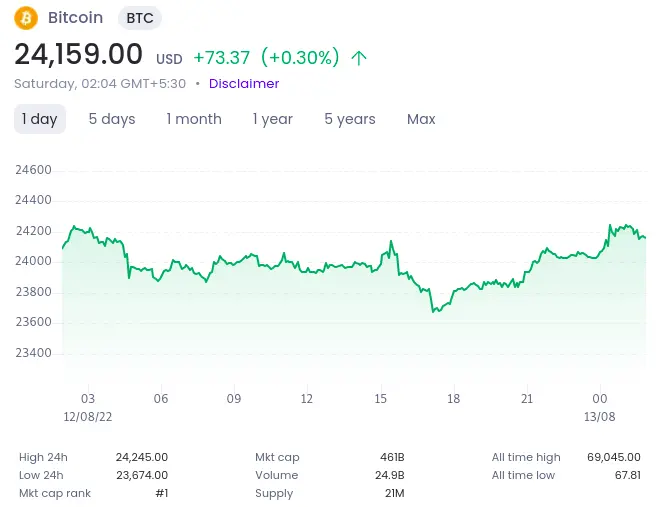The width and height of the screenshot is (664, 507).
Task: Click the green upward arrow icon
Action: [x=359, y=58]
